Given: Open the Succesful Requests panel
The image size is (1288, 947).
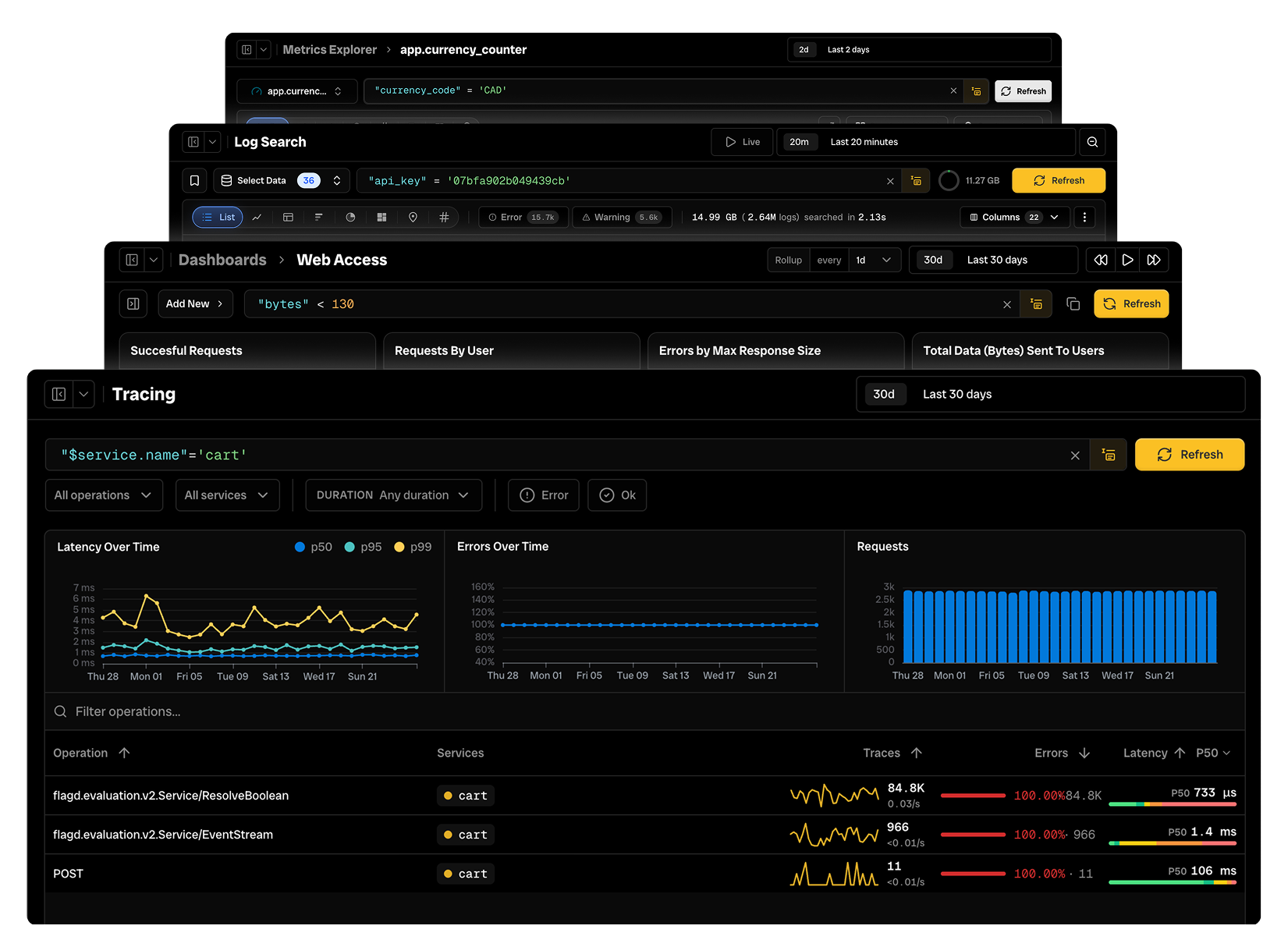Looking at the screenshot, I should (247, 351).
